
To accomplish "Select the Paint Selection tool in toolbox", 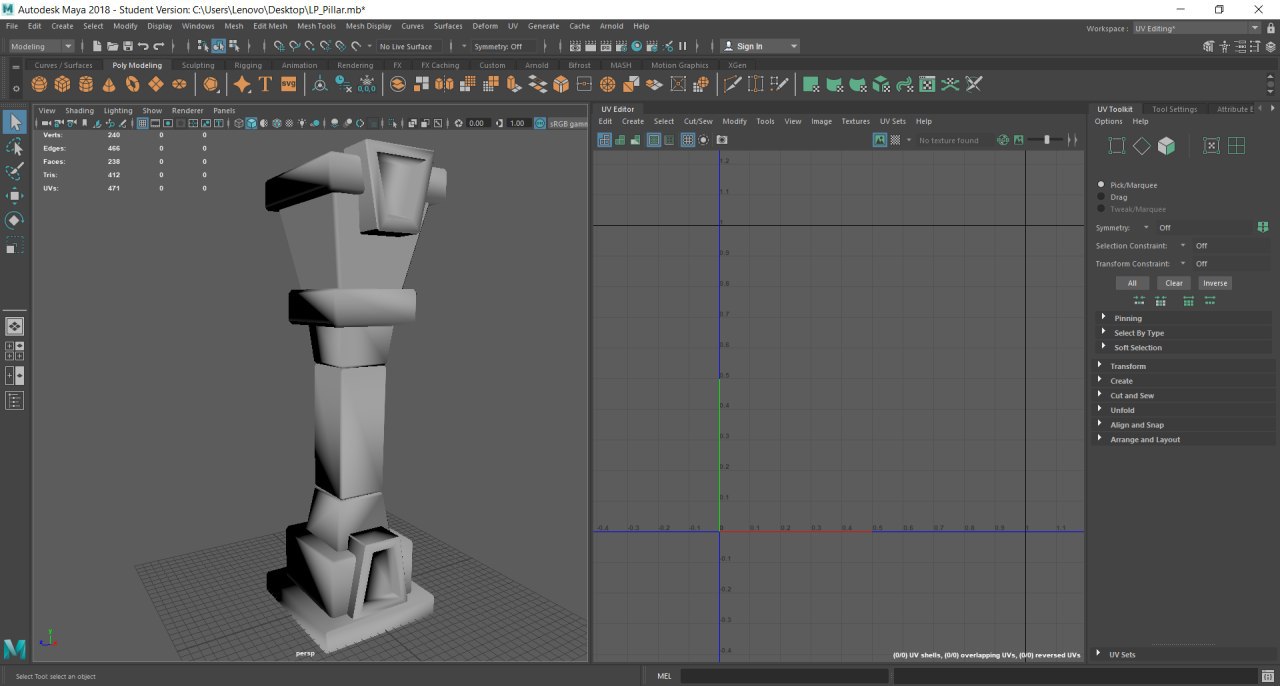I will pos(15,171).
